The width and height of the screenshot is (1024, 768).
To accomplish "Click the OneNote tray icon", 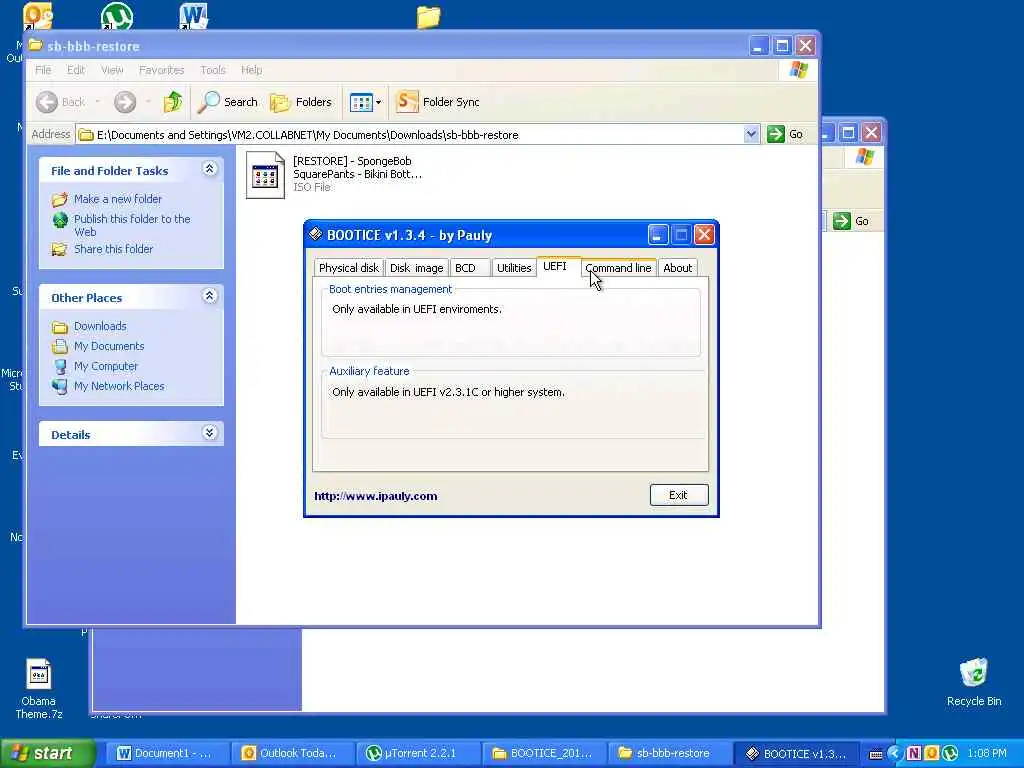I will click(913, 754).
